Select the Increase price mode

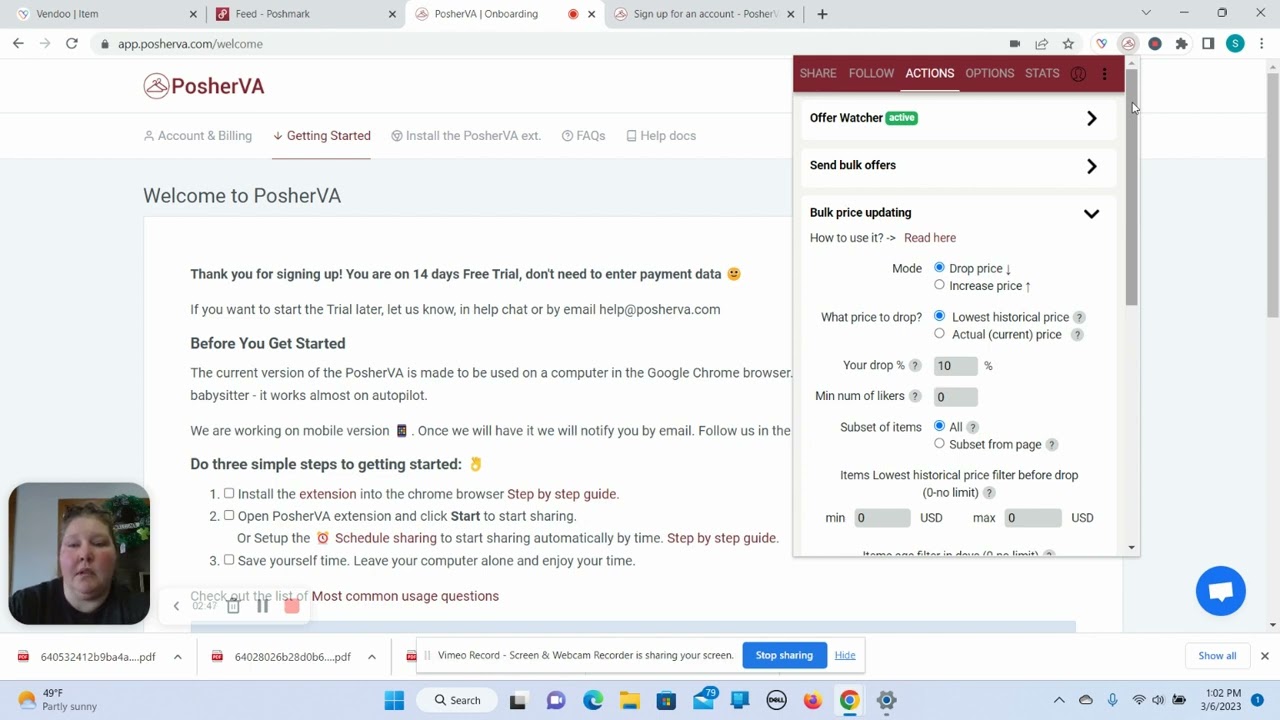click(x=939, y=285)
